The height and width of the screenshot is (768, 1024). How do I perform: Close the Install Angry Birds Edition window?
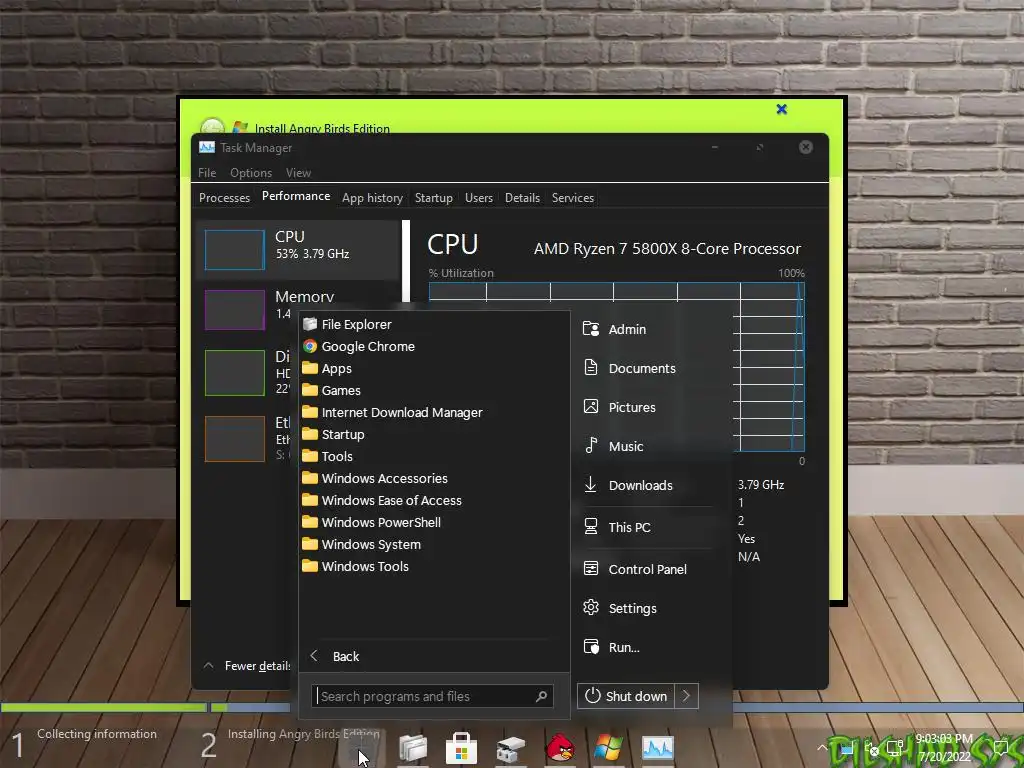click(781, 109)
